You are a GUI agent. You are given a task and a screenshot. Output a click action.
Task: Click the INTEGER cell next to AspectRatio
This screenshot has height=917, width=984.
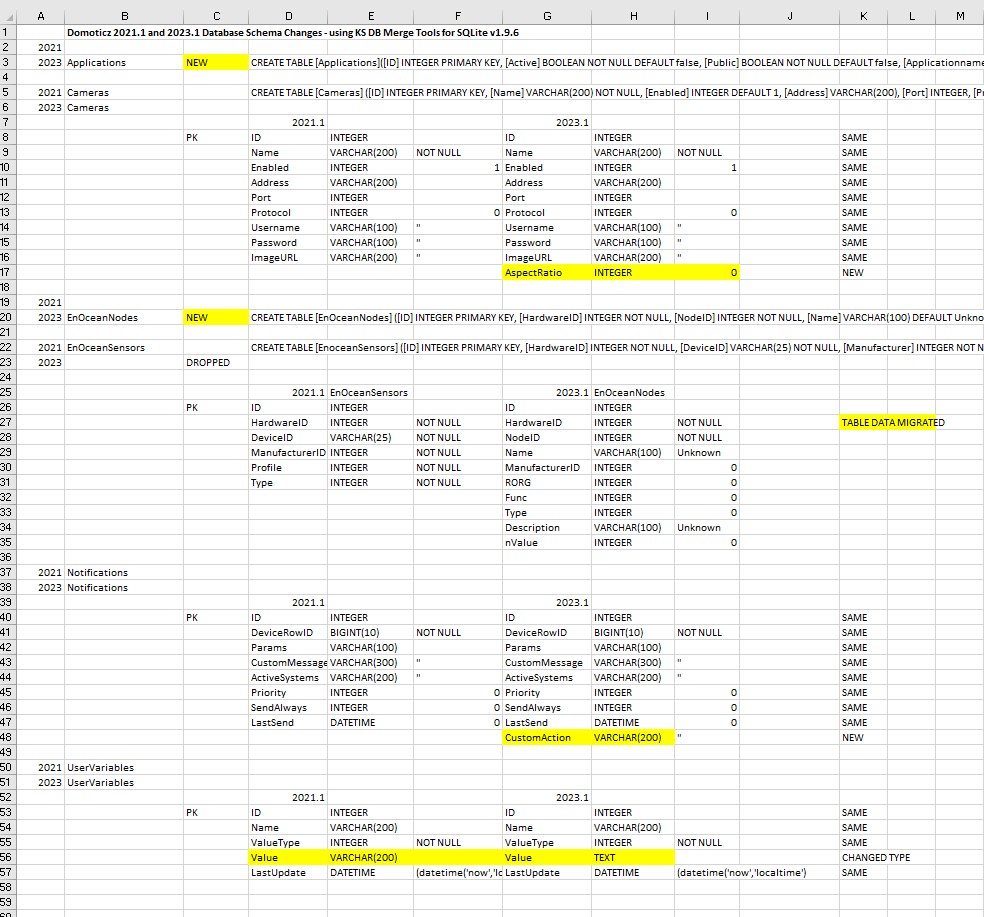click(x=633, y=272)
